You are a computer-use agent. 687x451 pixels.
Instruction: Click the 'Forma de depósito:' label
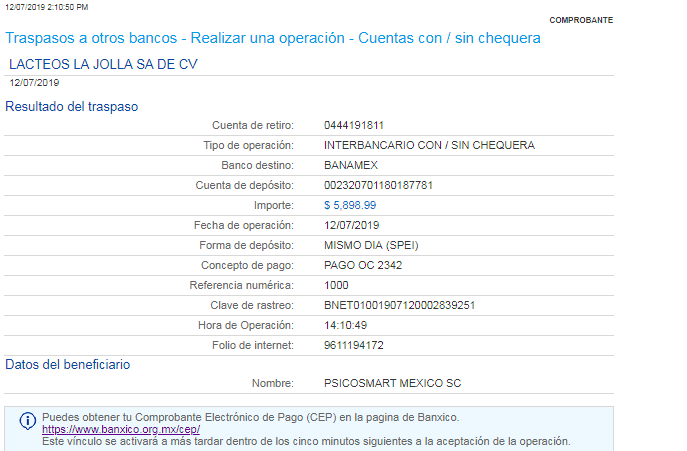pos(246,245)
